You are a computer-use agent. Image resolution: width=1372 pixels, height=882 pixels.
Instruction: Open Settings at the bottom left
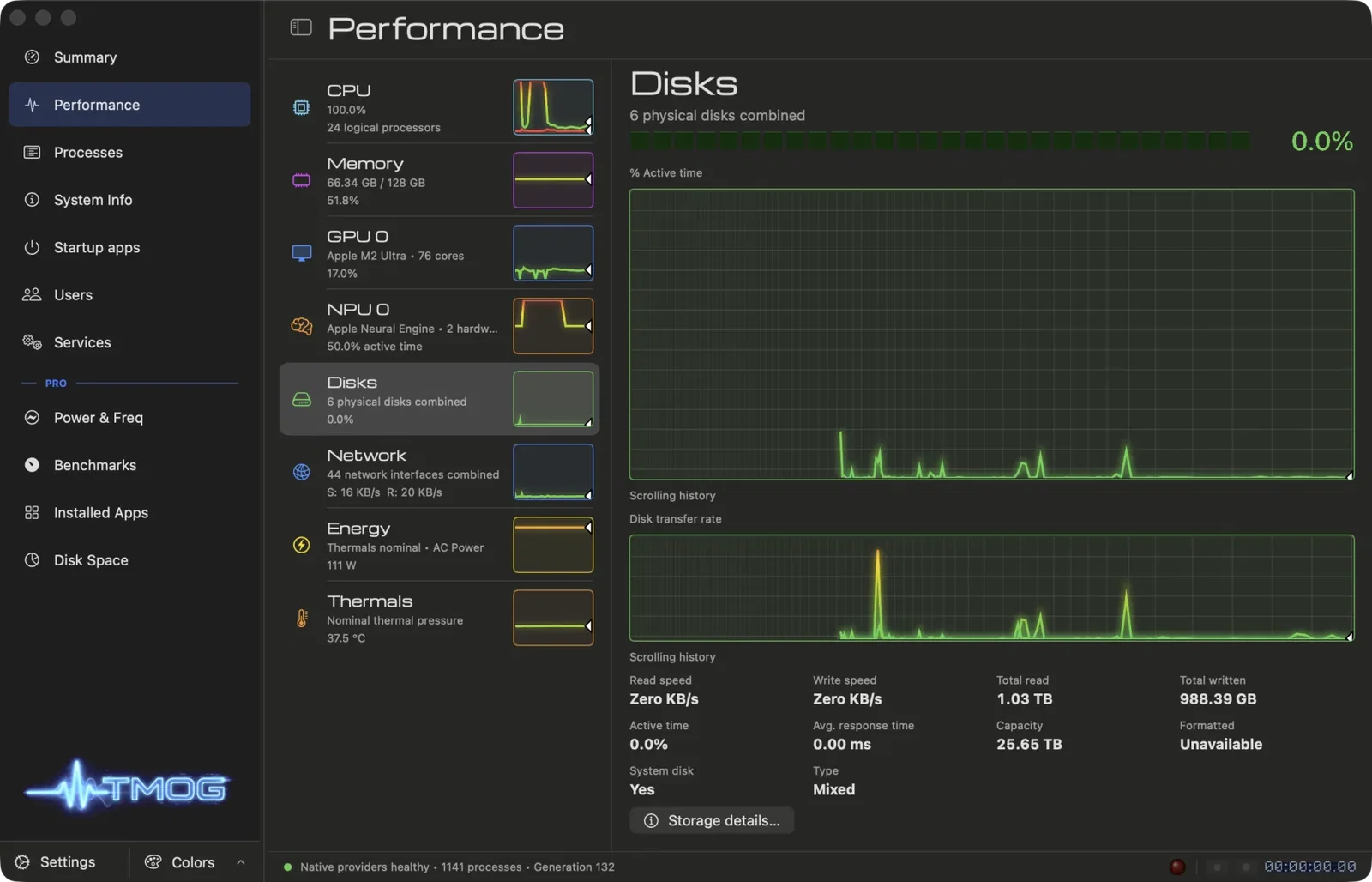click(58, 862)
